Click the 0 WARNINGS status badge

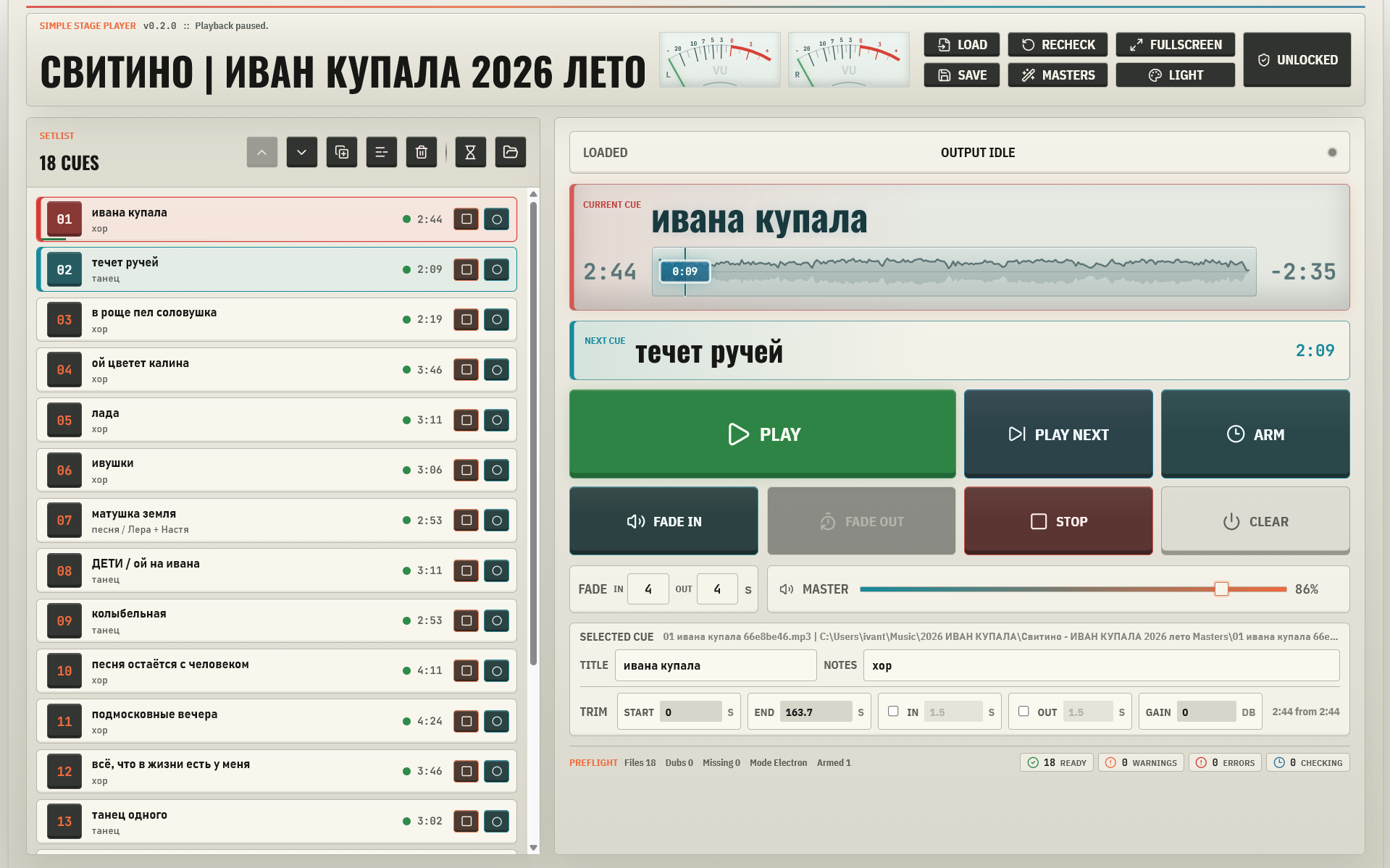coord(1142,762)
